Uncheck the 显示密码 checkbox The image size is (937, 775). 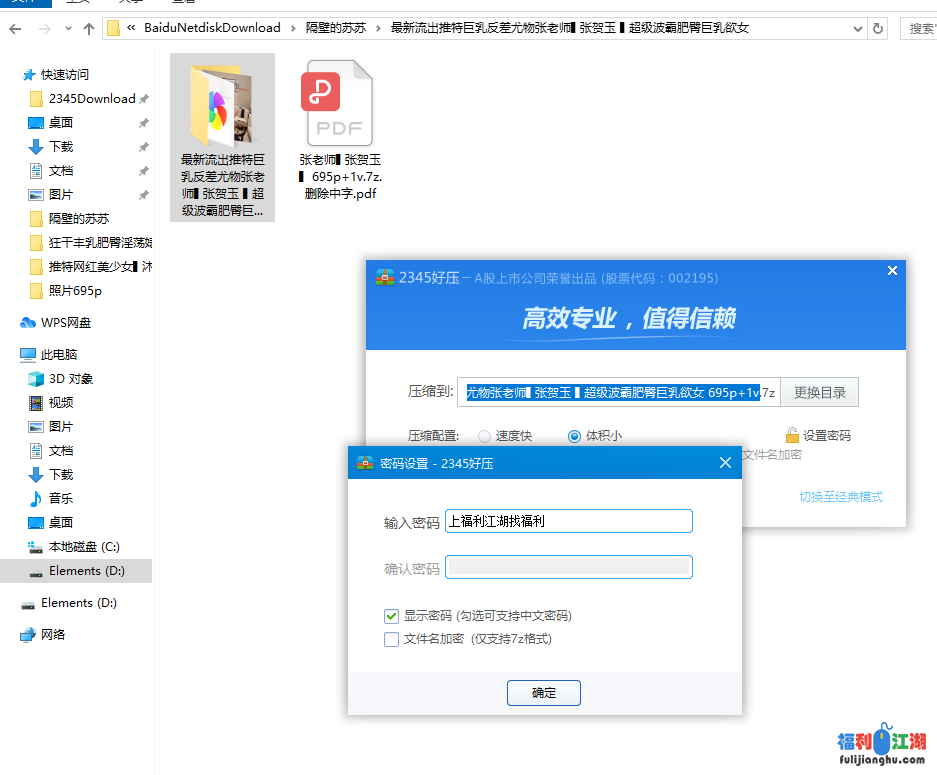pos(392,616)
